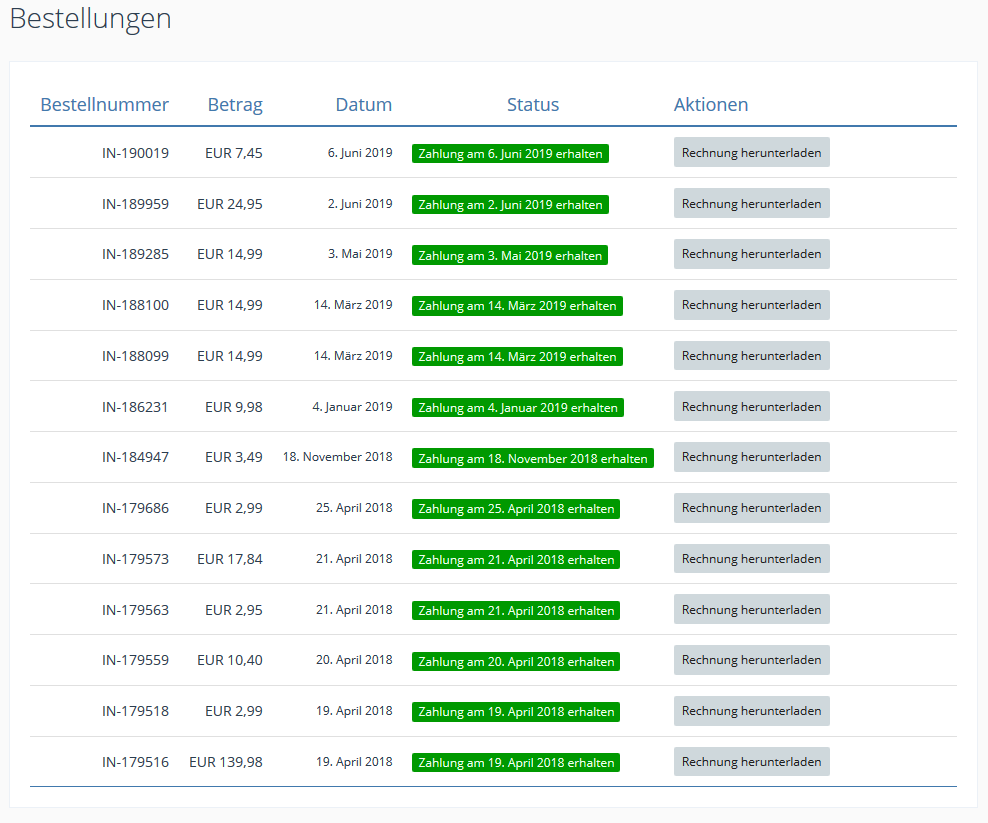Click Rechnung herunterladen for IN-189285

pyautogui.click(x=751, y=254)
